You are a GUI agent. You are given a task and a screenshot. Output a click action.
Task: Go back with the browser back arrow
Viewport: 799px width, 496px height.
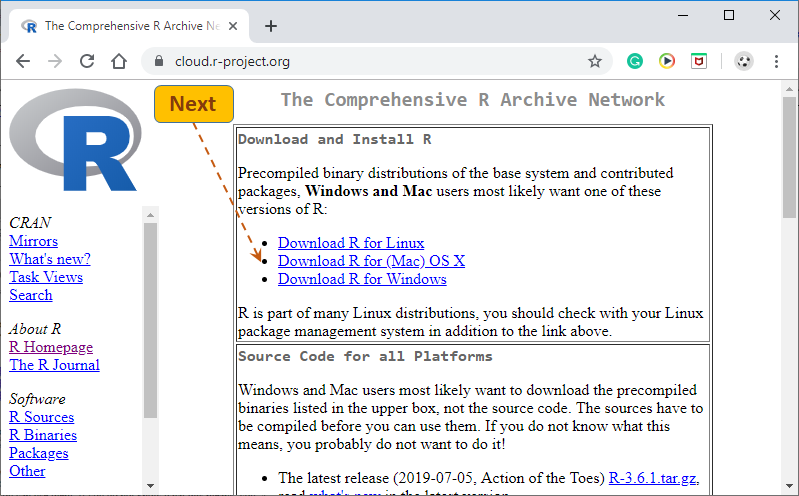[23, 61]
